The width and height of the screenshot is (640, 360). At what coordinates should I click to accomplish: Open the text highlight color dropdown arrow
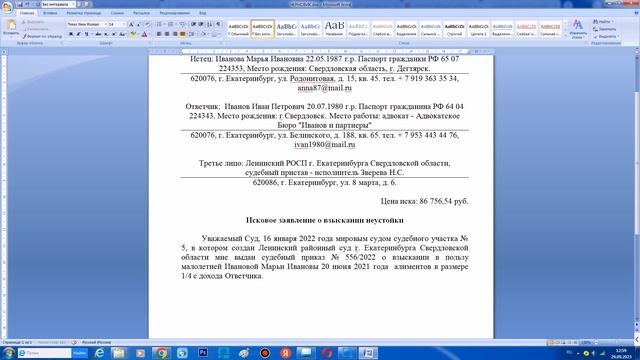(x=138, y=35)
